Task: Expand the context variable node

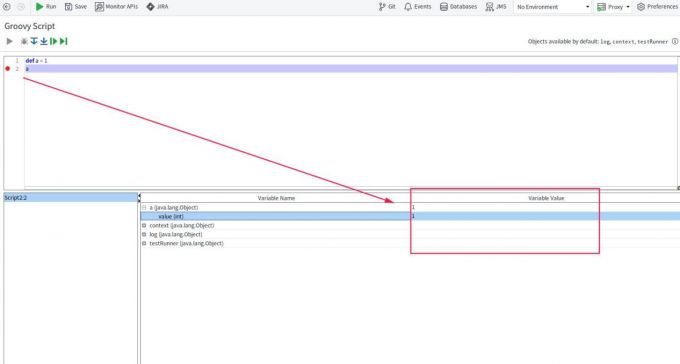Action: click(144, 226)
